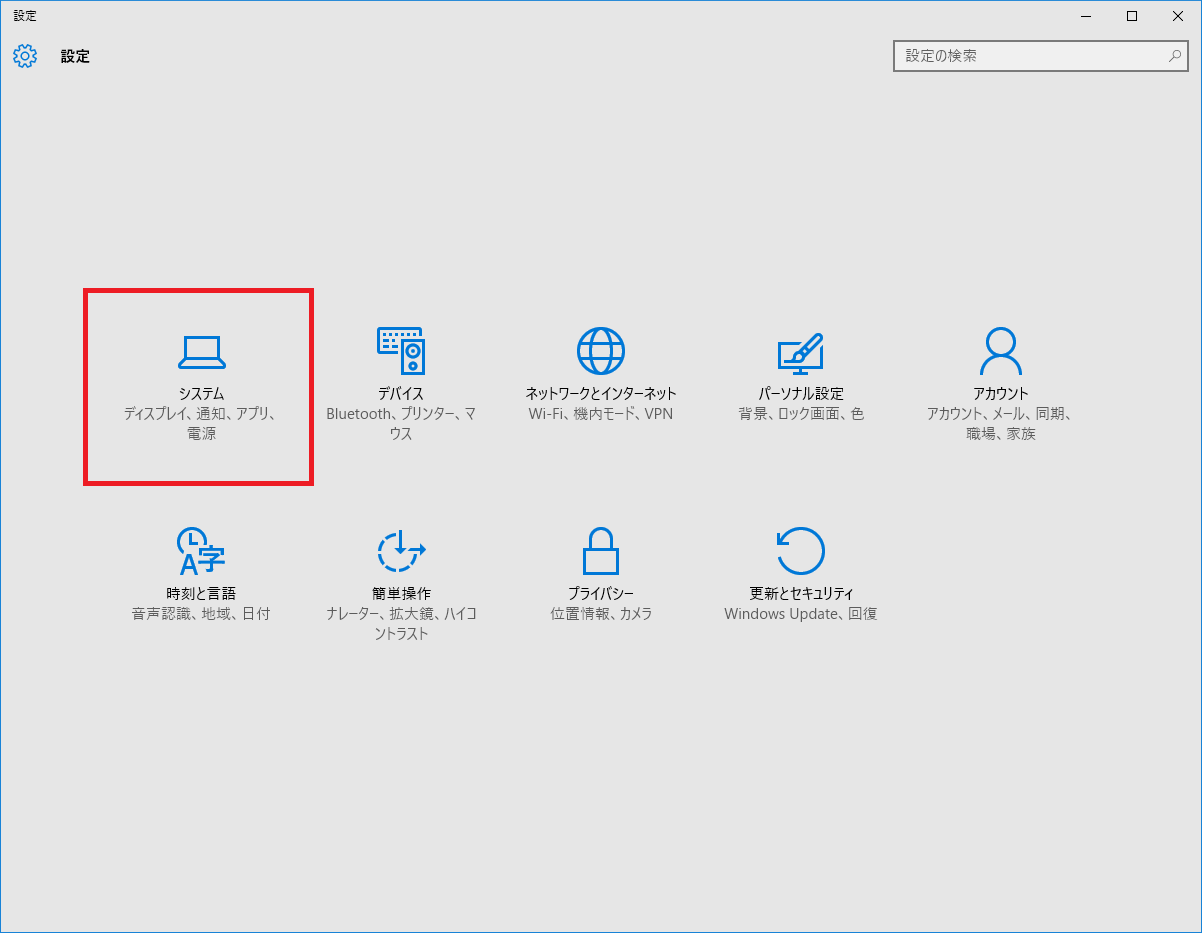Viewport: 1202px width, 933px height.
Task: Select the ネットワークとインターネット label
Action: (x=601, y=394)
